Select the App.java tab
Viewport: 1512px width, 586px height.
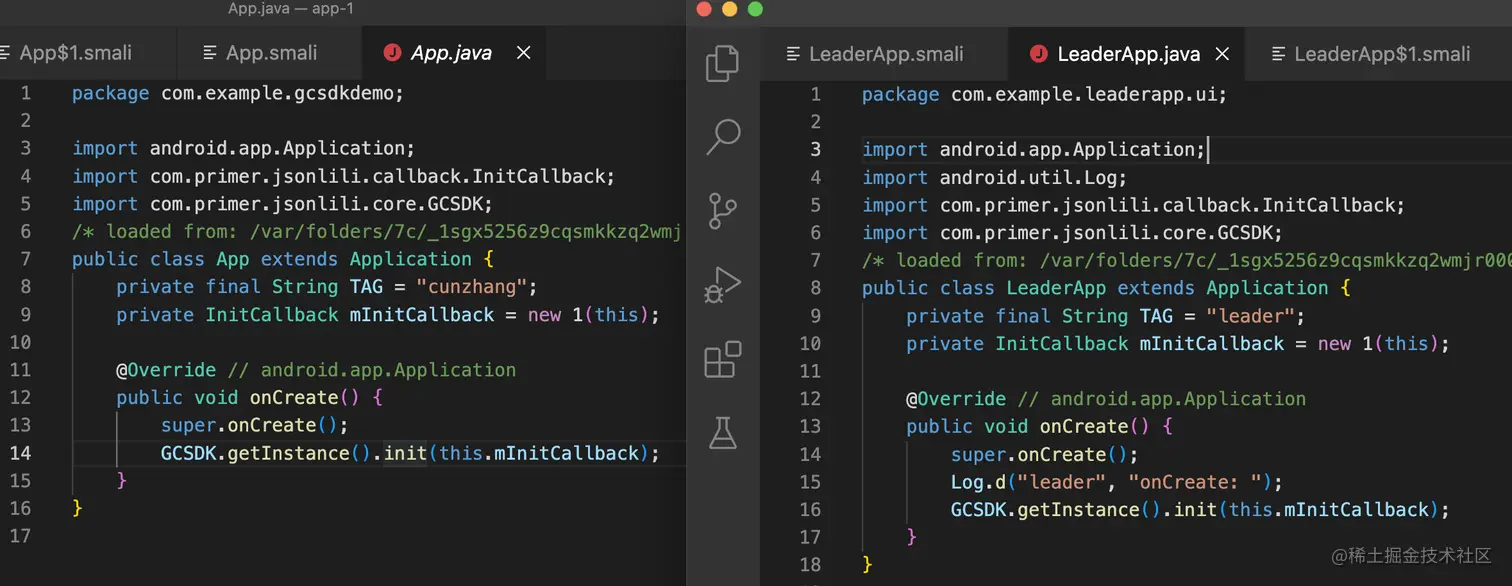pyautogui.click(x=451, y=53)
